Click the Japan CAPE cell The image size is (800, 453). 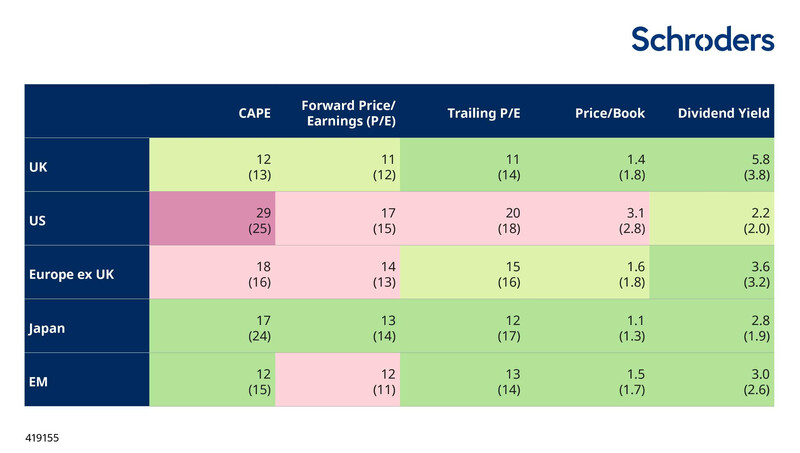click(212, 326)
